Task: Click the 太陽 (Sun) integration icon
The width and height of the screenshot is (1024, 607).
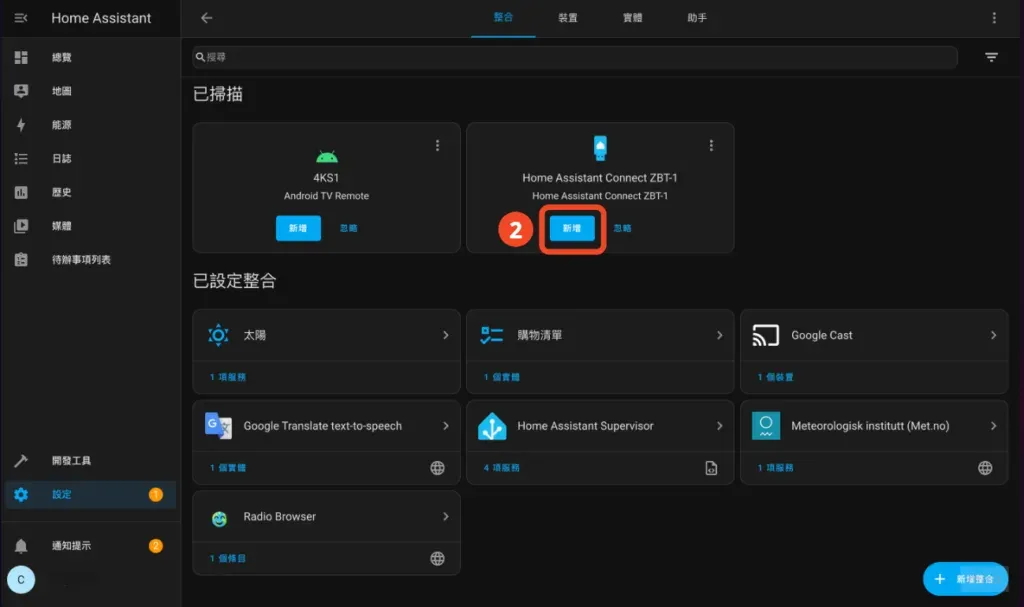Action: coord(218,335)
